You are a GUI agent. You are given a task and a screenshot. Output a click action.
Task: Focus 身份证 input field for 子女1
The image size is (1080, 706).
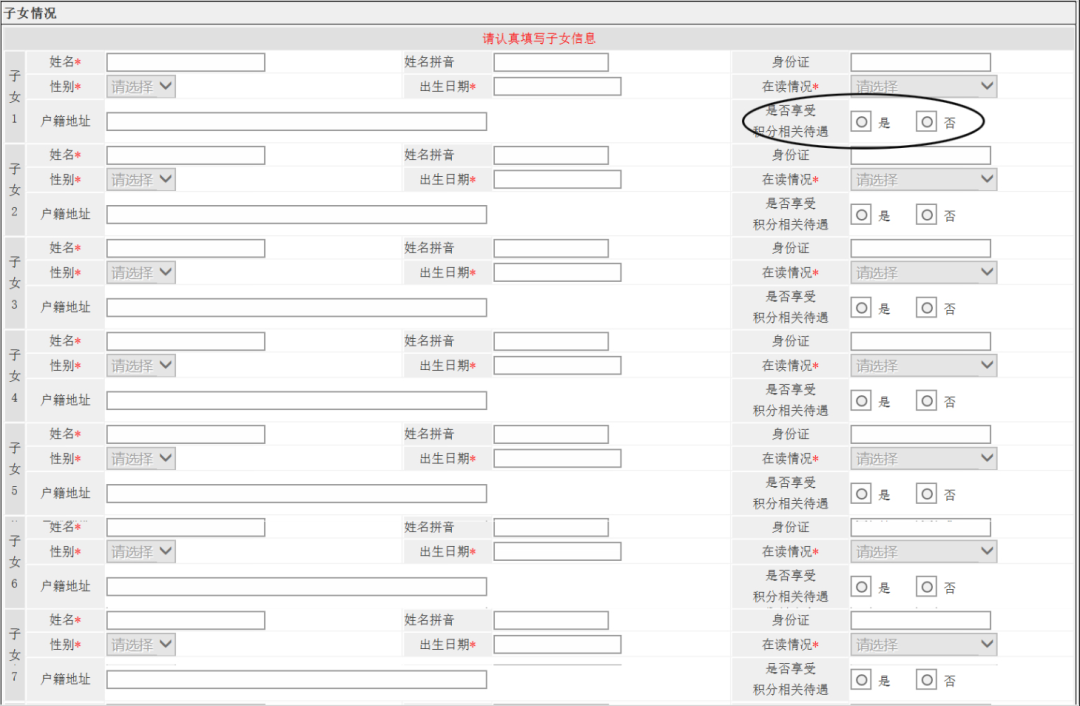920,62
